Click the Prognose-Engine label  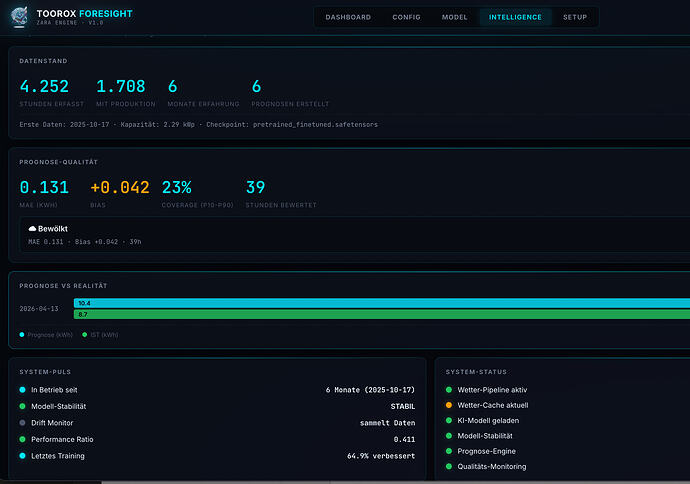click(x=486, y=451)
